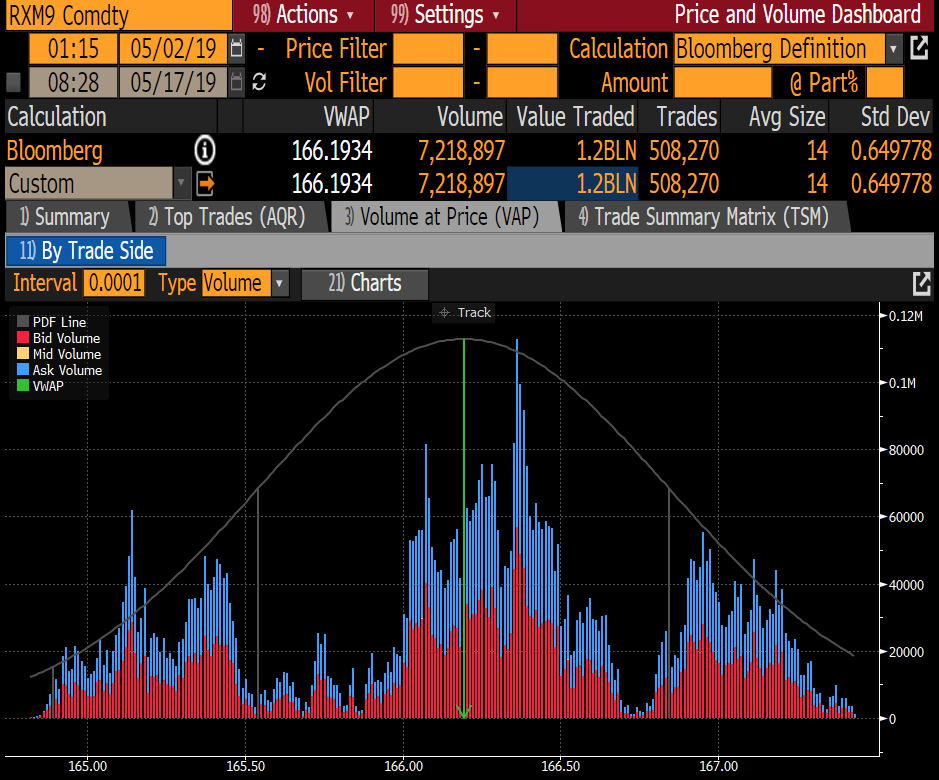Click the green VWAP marker line on chart
This screenshot has width=939, height=780.
click(464, 527)
